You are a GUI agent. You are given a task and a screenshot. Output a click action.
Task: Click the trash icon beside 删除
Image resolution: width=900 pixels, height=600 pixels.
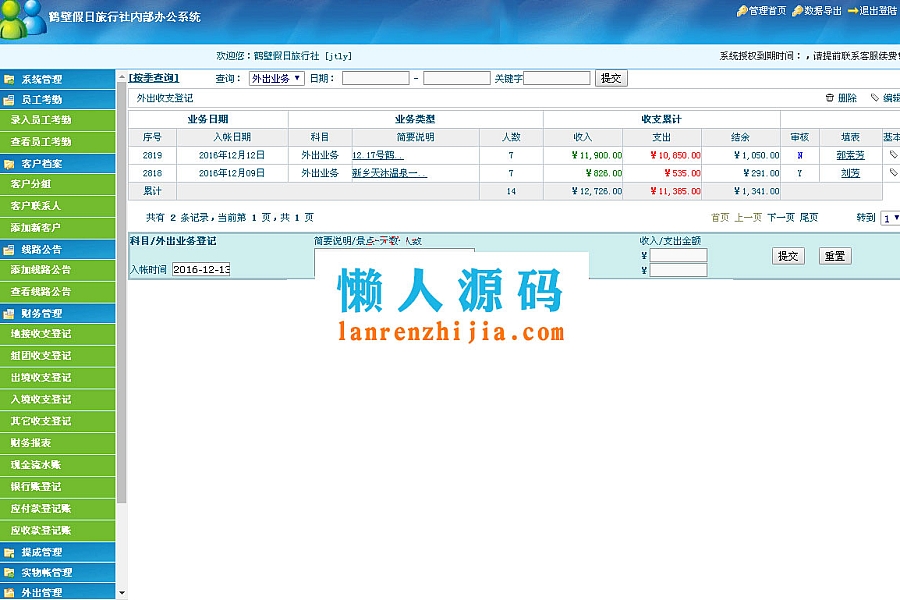(x=829, y=98)
